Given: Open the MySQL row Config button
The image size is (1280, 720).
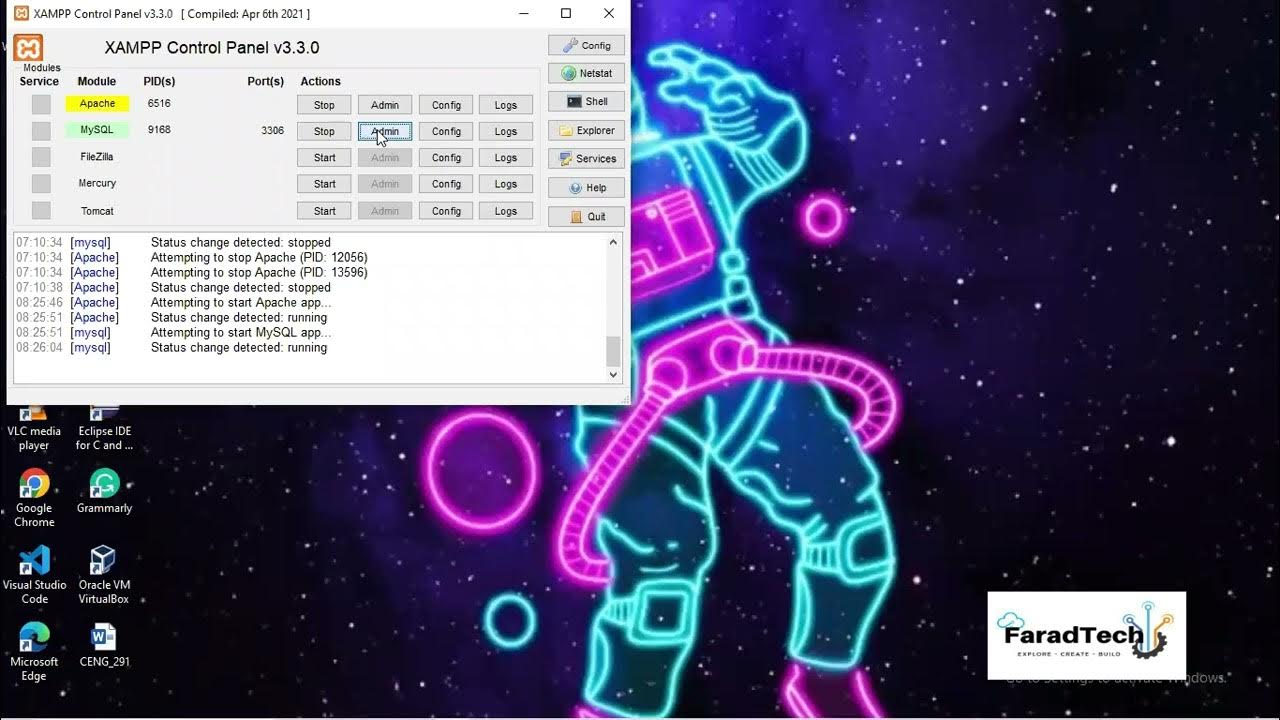Looking at the screenshot, I should coord(446,131).
